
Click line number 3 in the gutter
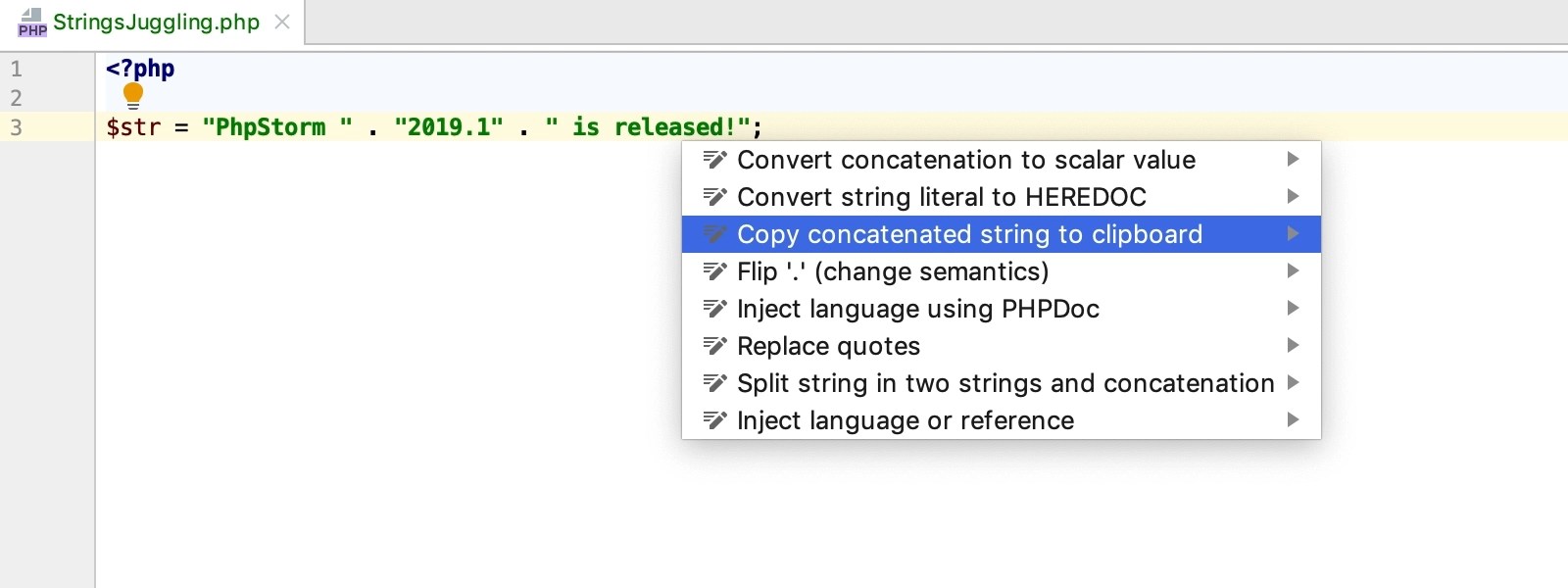pyautogui.click(x=16, y=127)
